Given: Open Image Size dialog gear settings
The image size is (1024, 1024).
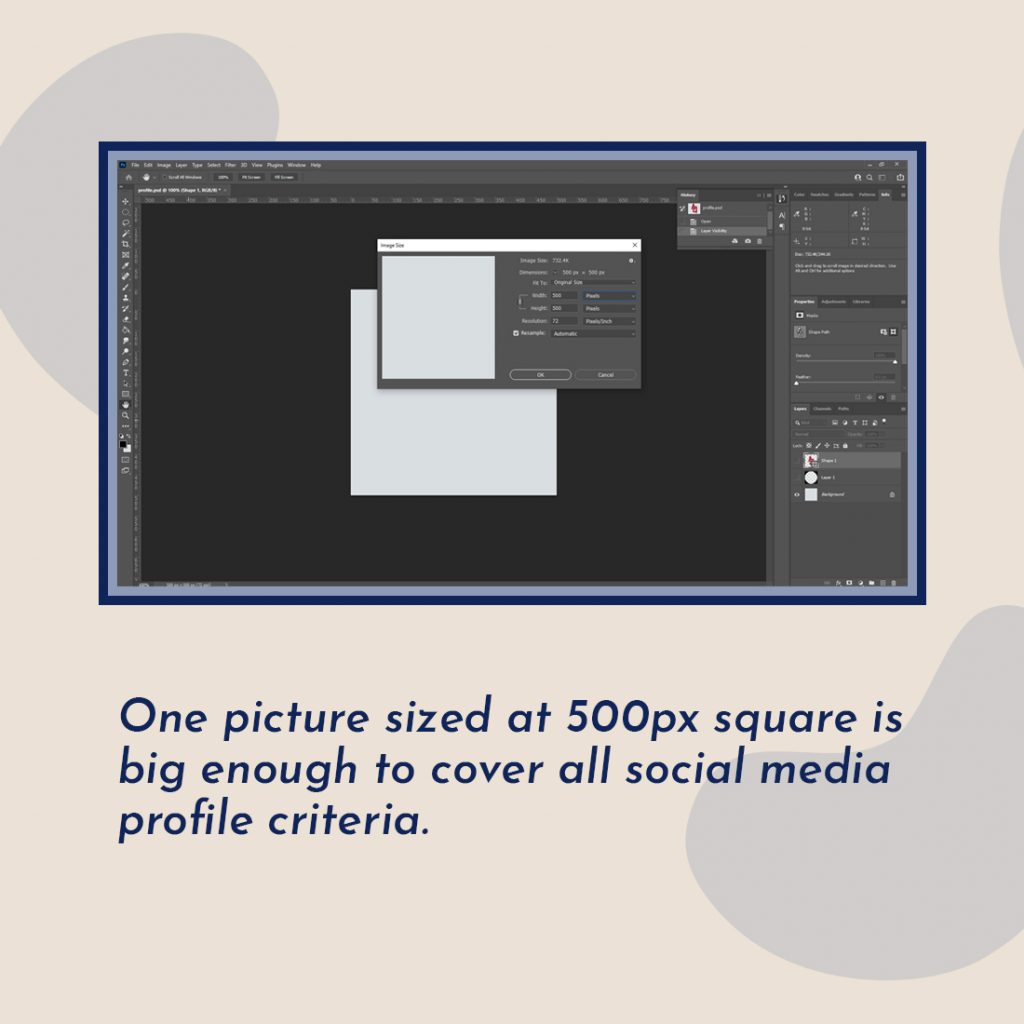Looking at the screenshot, I should tap(631, 261).
